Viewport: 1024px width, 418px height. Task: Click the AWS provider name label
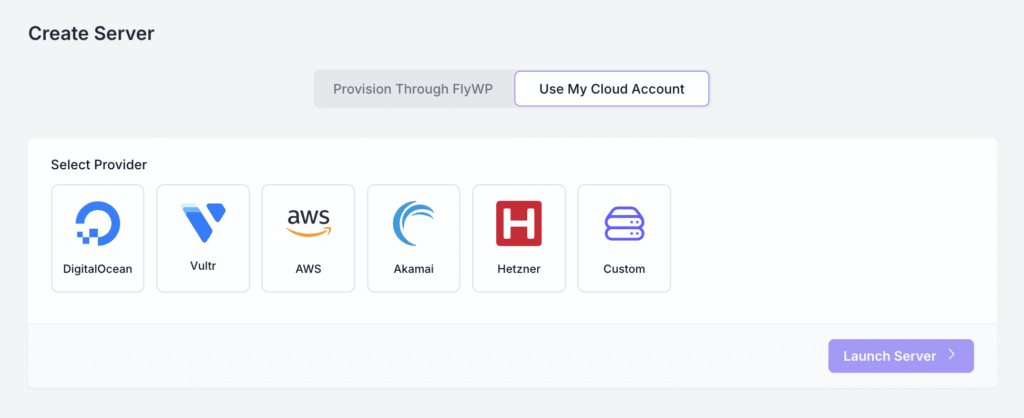tap(308, 269)
